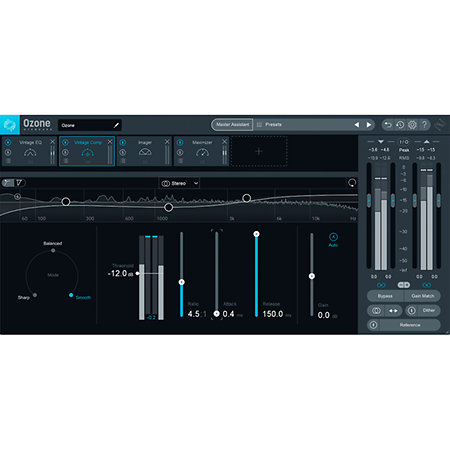The image size is (450, 450).
Task: Remove the Imager module
Action: 167,142
